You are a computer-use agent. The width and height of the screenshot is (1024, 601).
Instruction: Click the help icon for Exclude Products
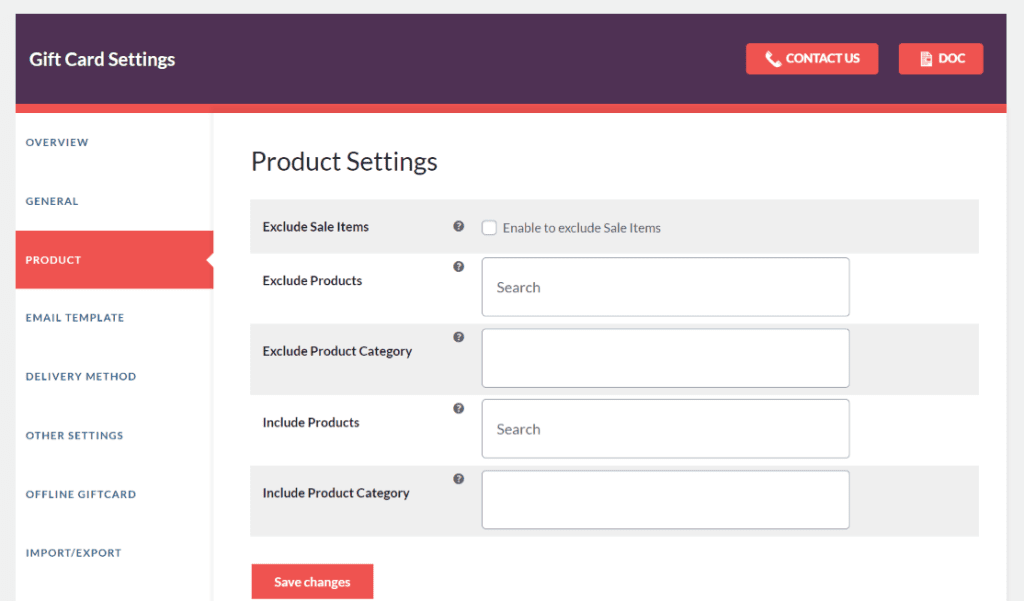[x=458, y=267]
